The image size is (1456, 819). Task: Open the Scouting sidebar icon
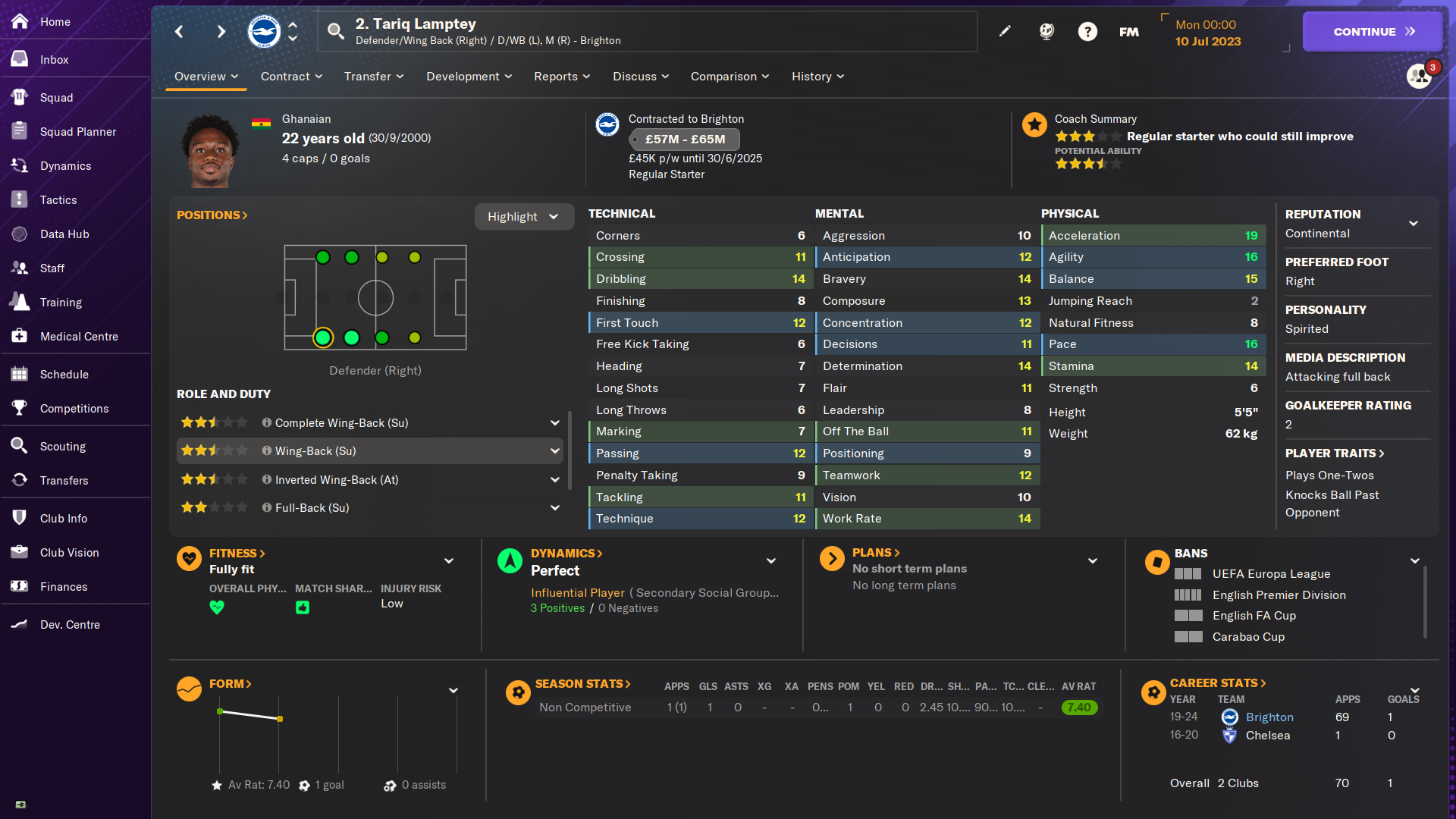point(20,446)
